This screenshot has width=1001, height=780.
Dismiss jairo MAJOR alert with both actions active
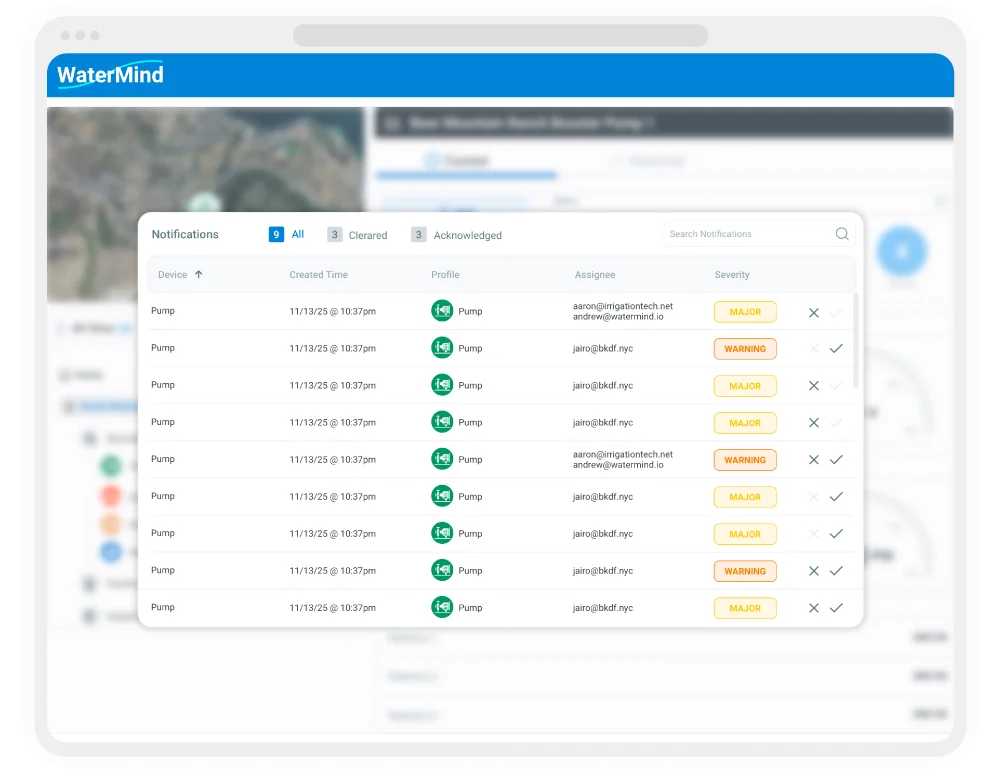coord(814,608)
